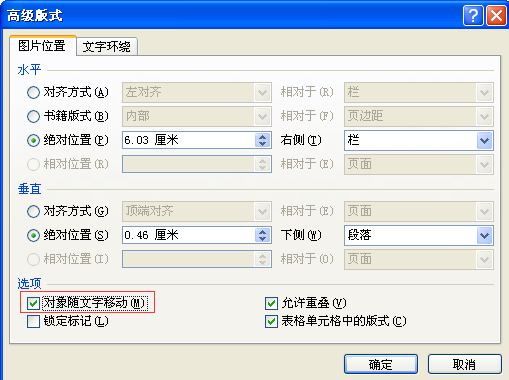Image resolution: width=509 pixels, height=380 pixels.
Task: Click the 确定 button
Action: (381, 364)
